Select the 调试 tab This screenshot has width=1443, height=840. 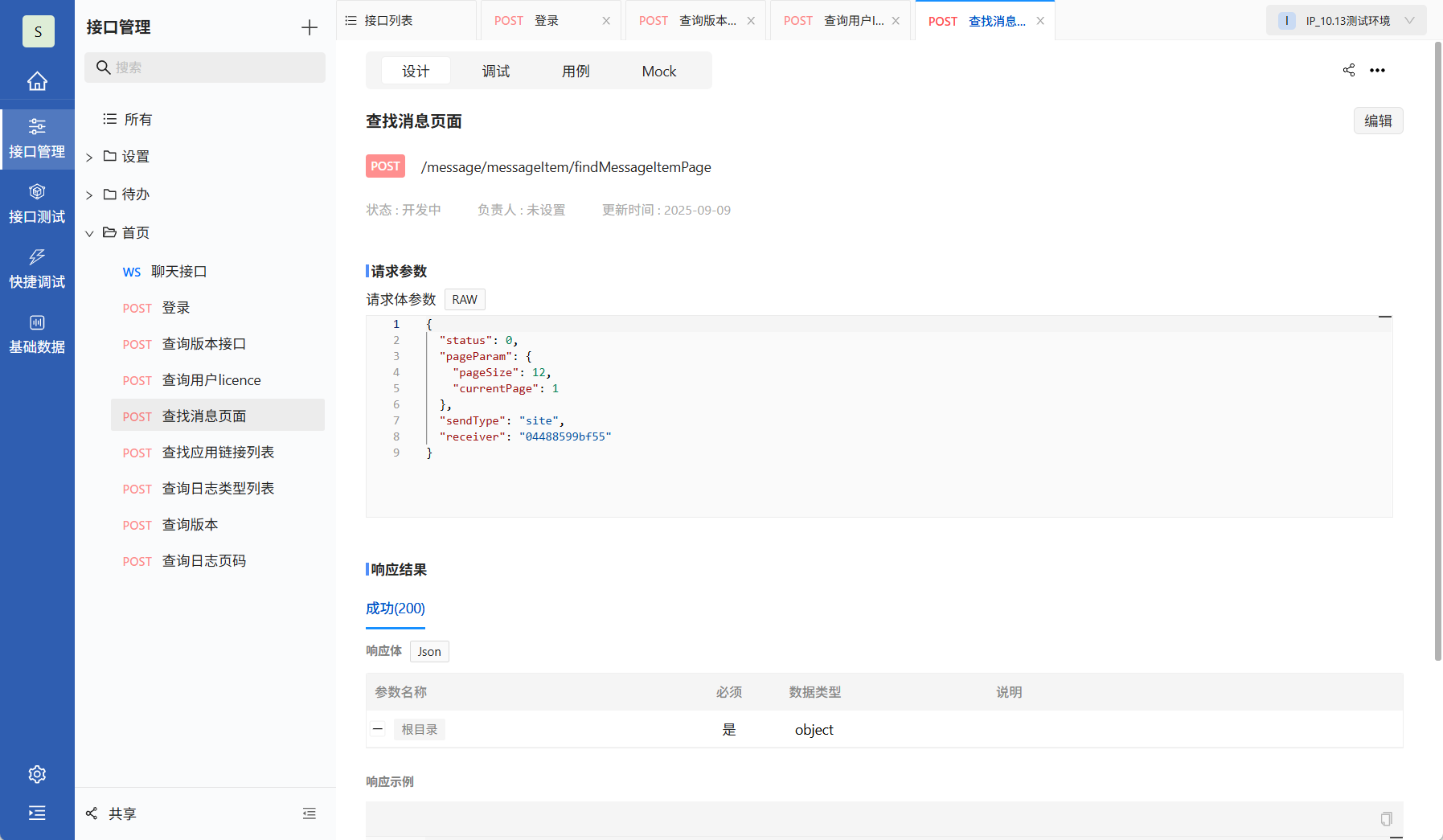(x=496, y=71)
